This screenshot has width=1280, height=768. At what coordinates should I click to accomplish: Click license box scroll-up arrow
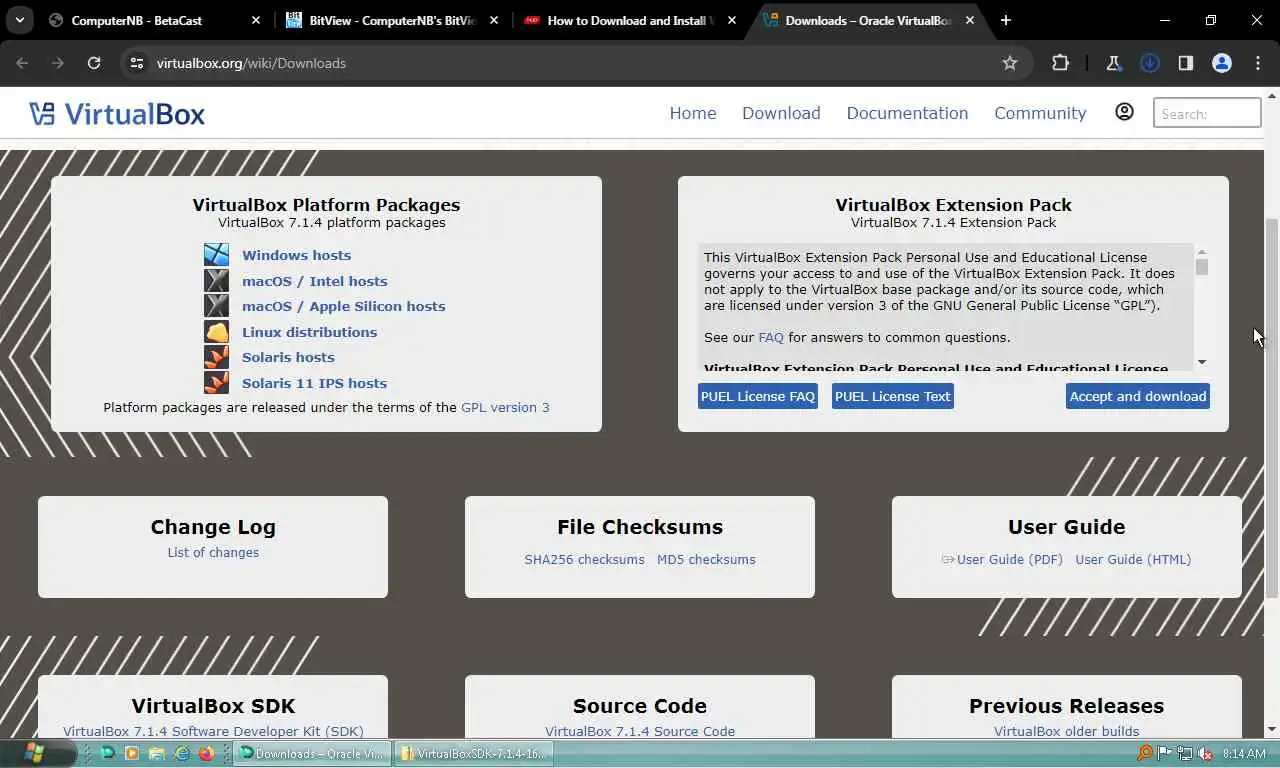1202,252
